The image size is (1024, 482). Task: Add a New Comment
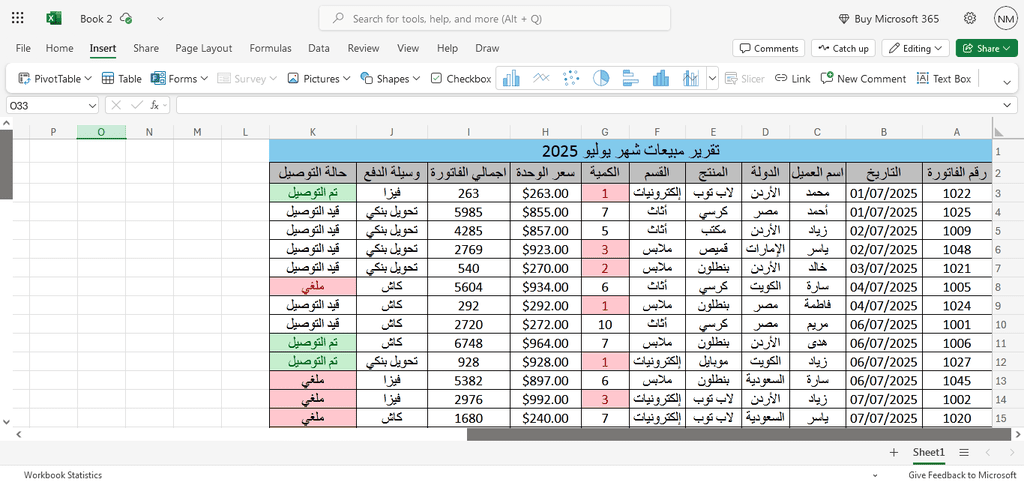pyautogui.click(x=863, y=78)
